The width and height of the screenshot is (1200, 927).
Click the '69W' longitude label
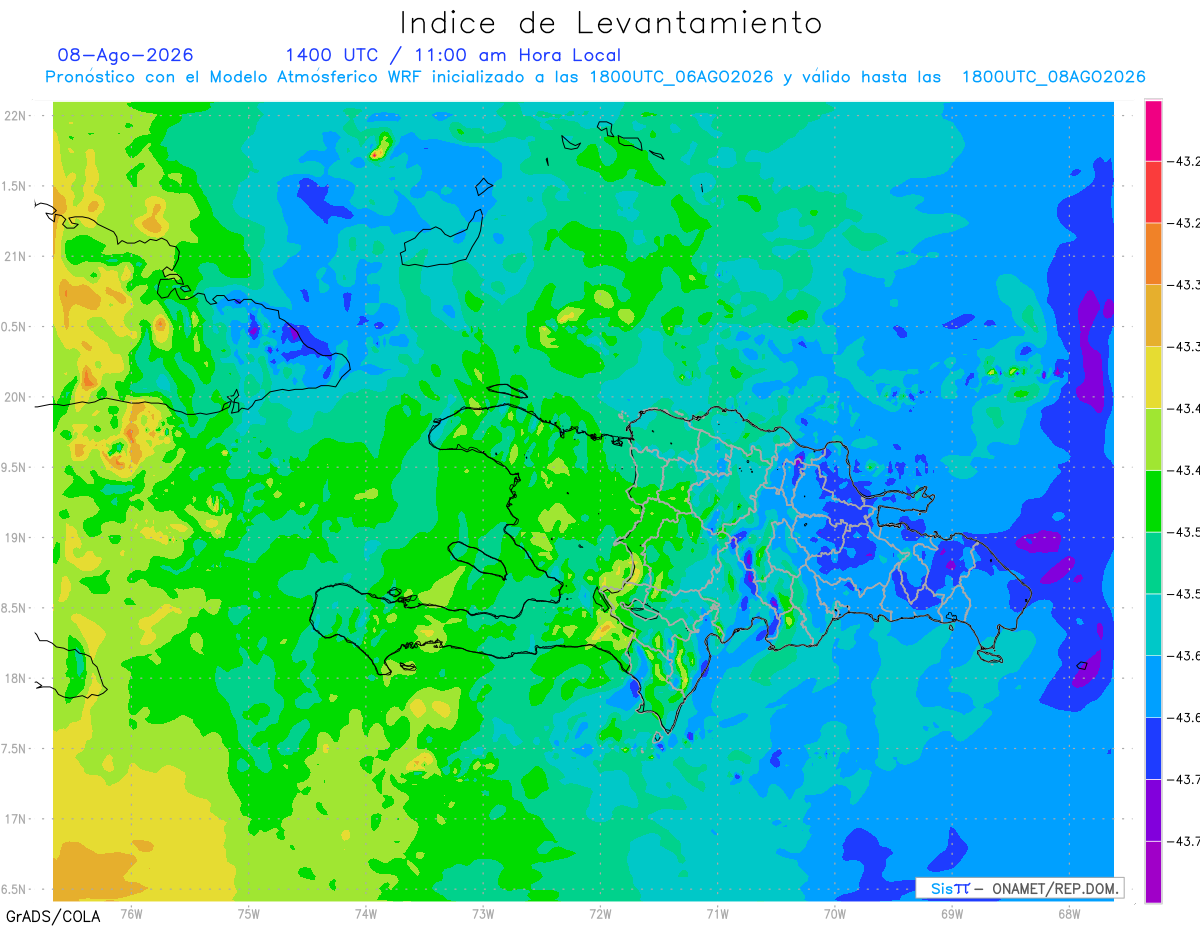tap(952, 913)
